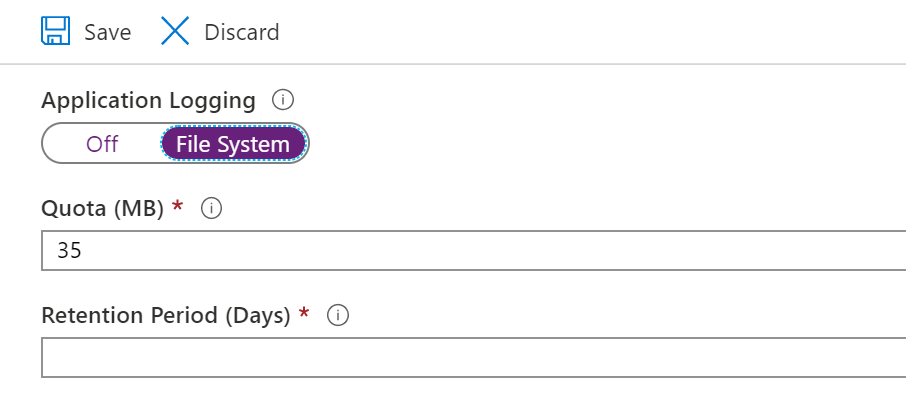Click the value 35 in Quota field
Viewport: 906px width, 418px height.
point(69,250)
